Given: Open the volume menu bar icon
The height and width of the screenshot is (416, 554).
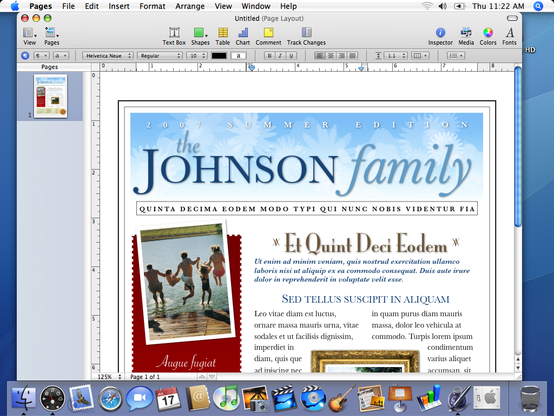Looking at the screenshot, I should tap(442, 6).
